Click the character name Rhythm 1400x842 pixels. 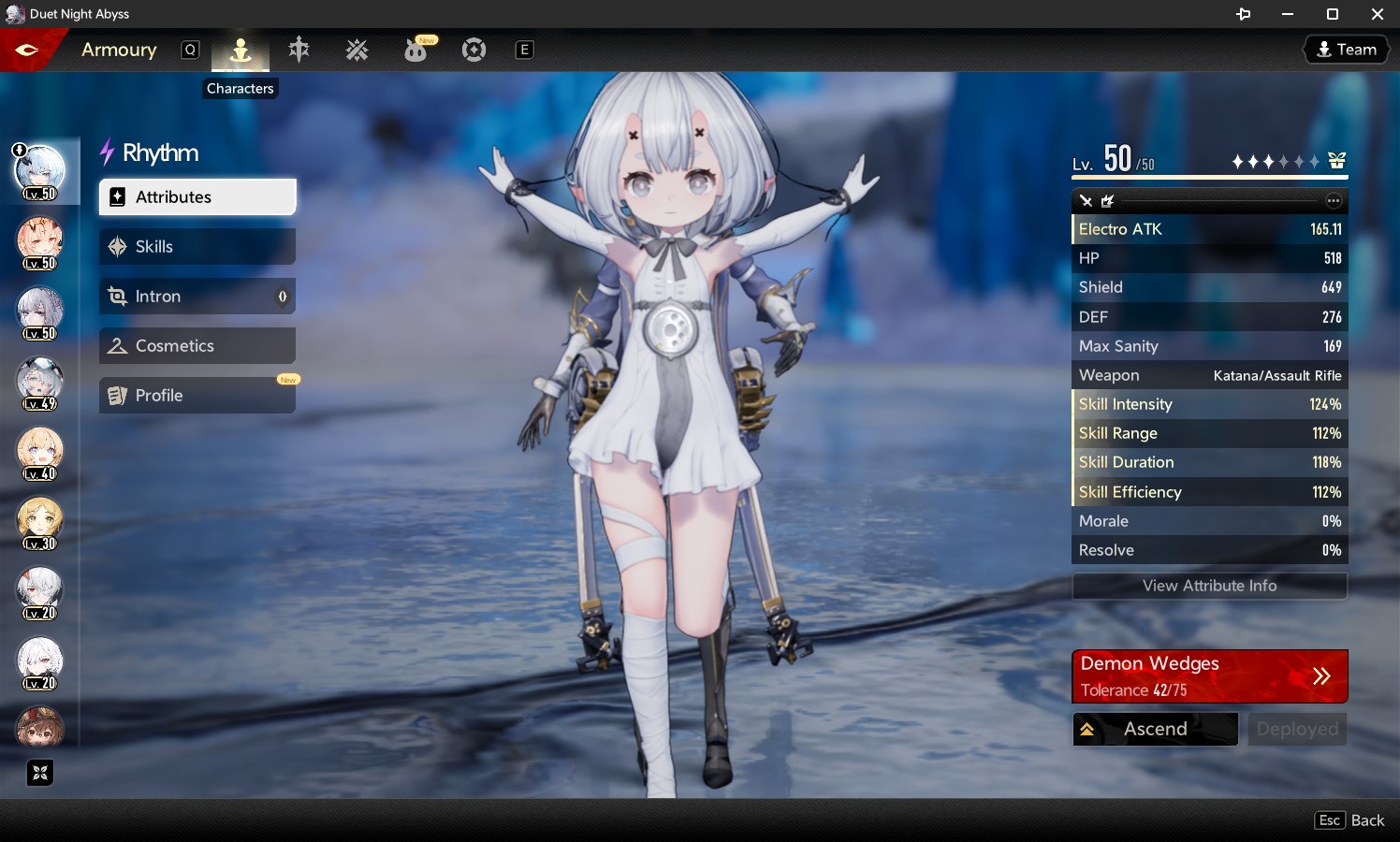pyautogui.click(x=160, y=152)
